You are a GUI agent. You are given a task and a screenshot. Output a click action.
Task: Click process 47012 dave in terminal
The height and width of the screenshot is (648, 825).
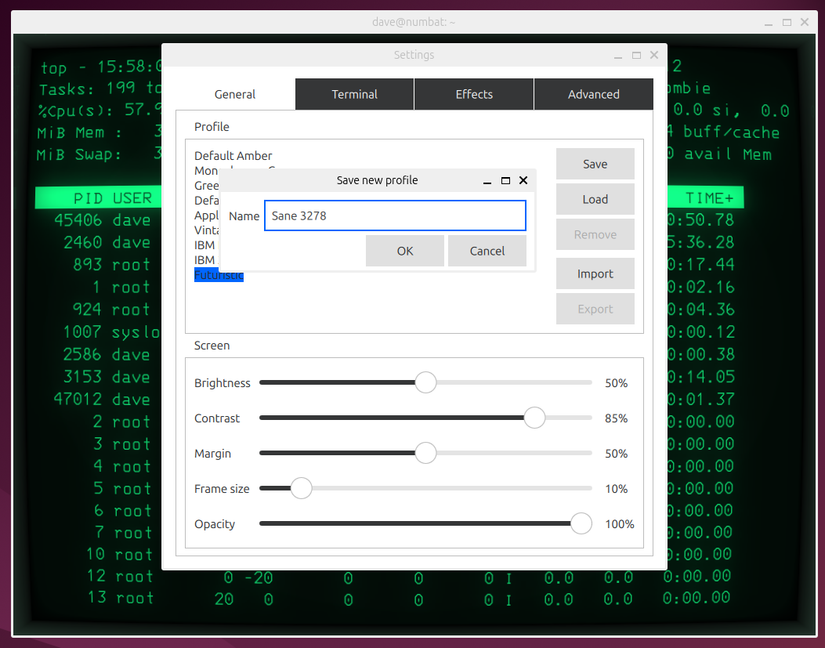click(102, 399)
